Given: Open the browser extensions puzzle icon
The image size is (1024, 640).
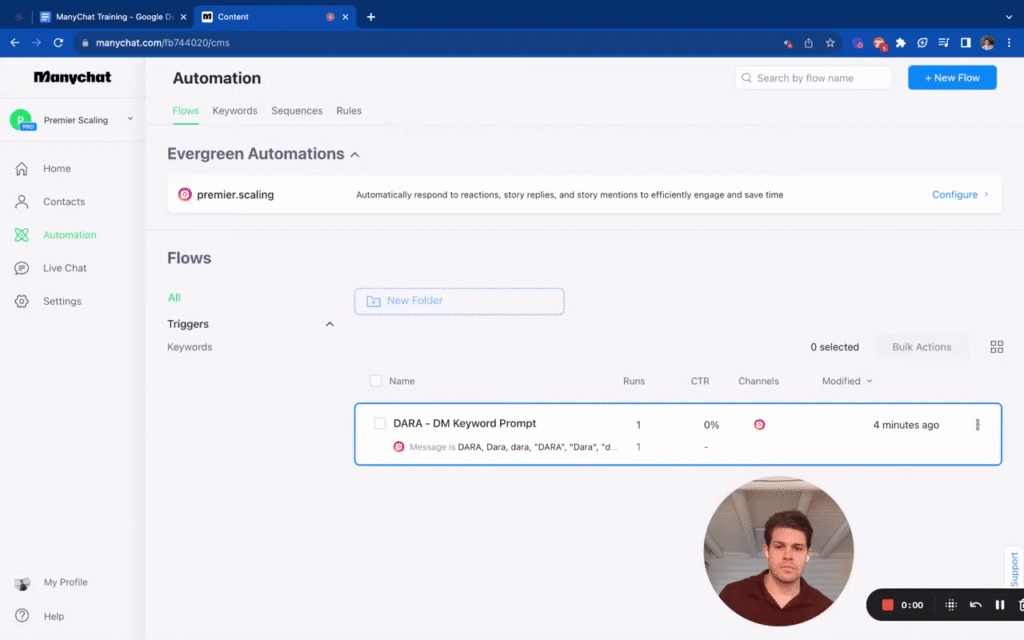Looking at the screenshot, I should click(x=901, y=42).
